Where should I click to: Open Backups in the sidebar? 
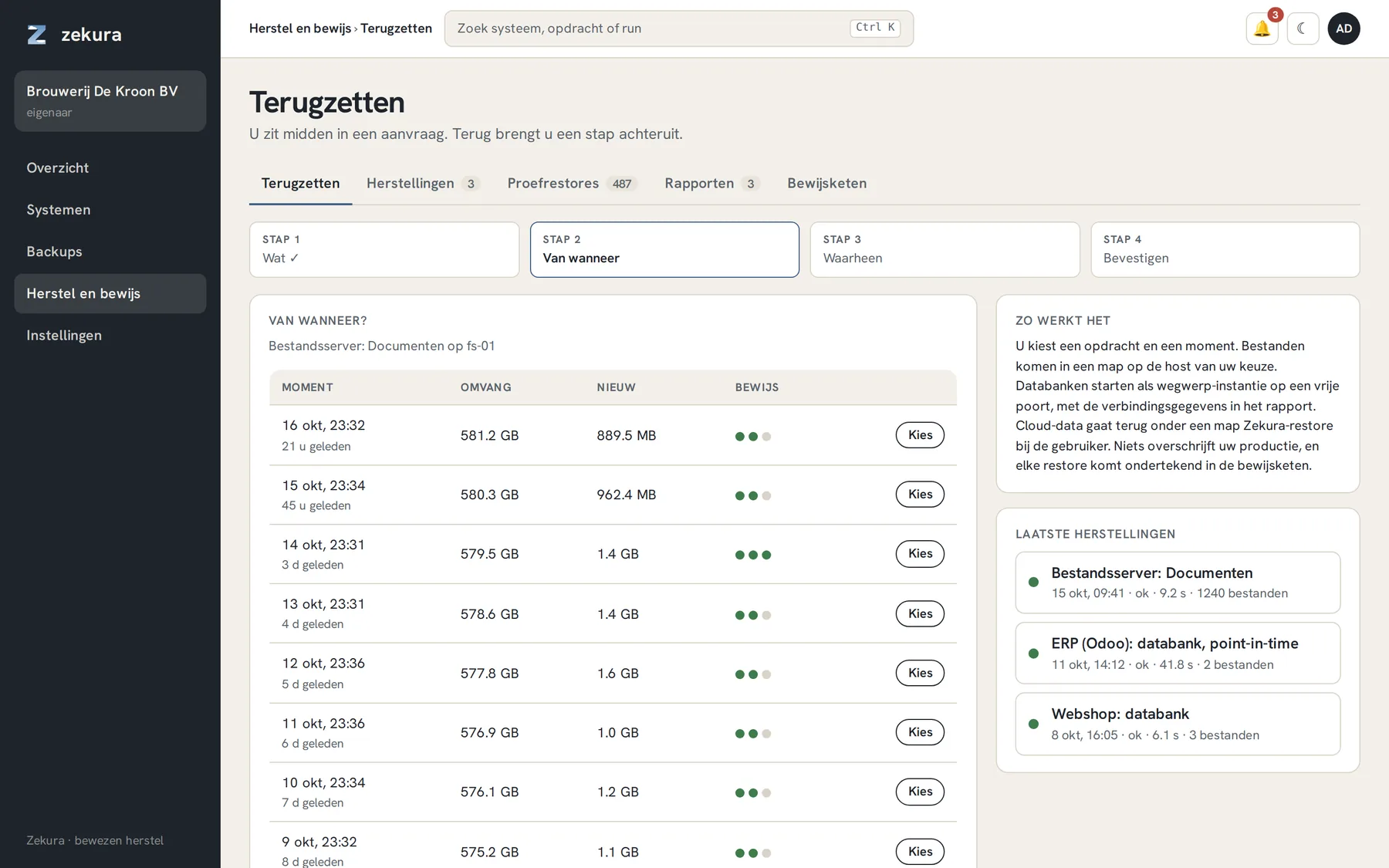click(110, 252)
